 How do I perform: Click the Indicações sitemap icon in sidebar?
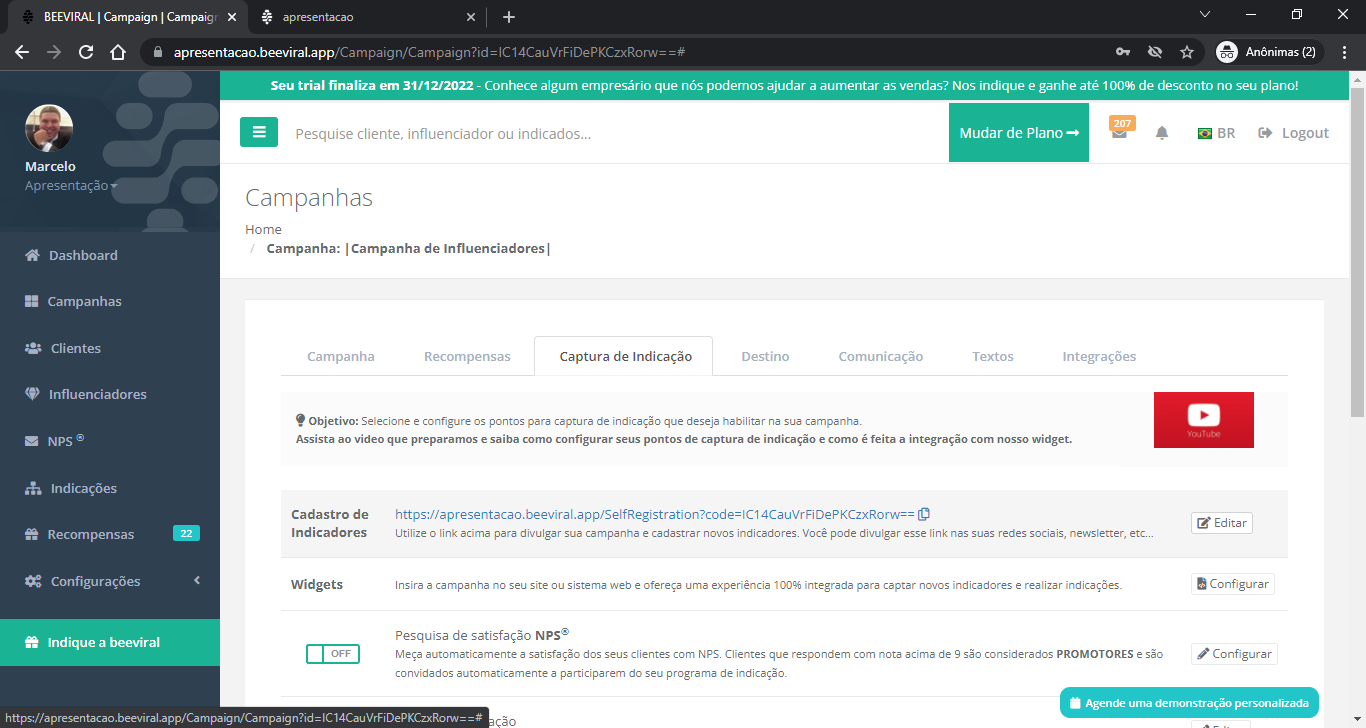pyautogui.click(x=33, y=488)
